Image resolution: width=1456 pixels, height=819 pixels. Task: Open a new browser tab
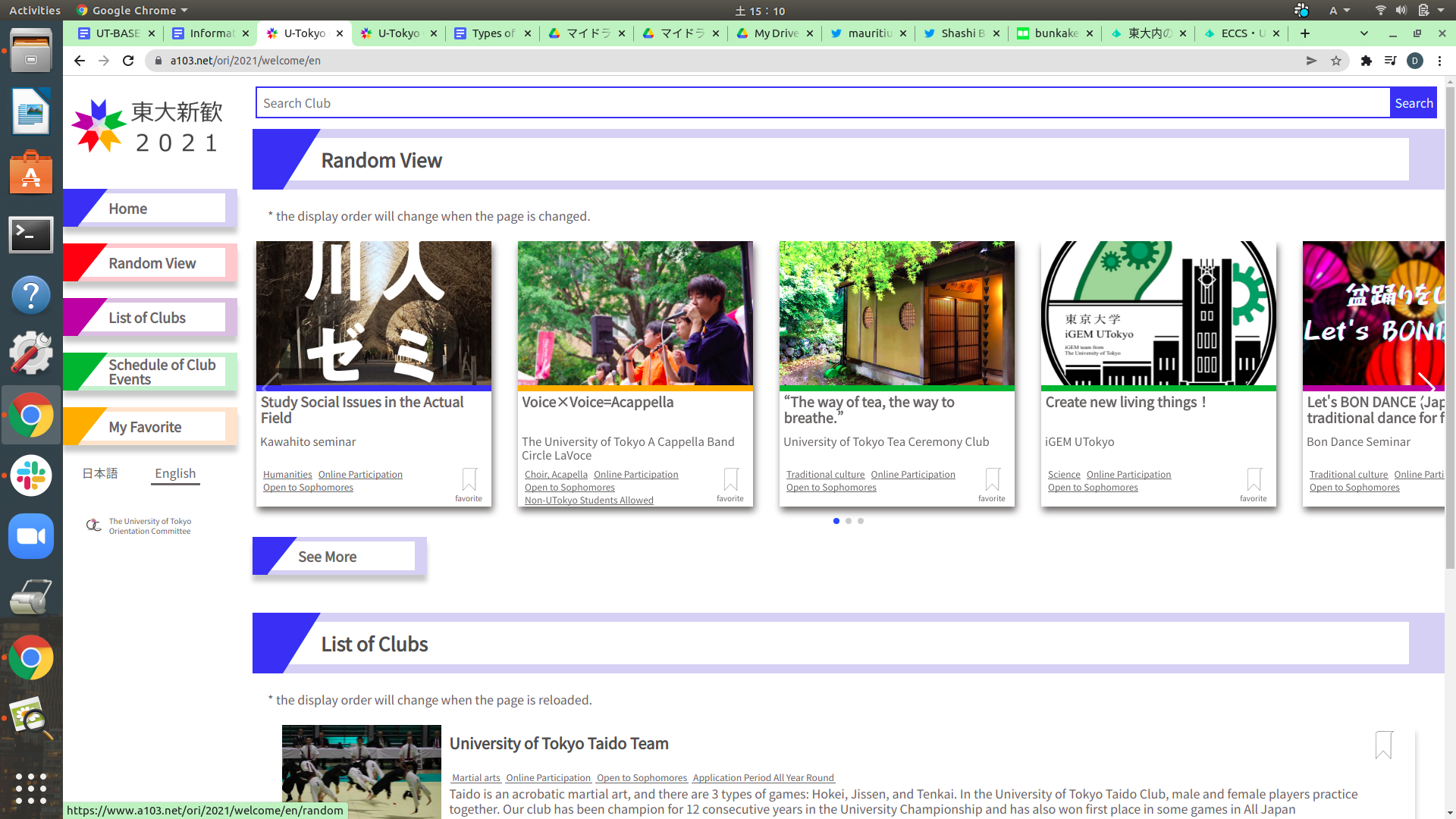click(1305, 33)
